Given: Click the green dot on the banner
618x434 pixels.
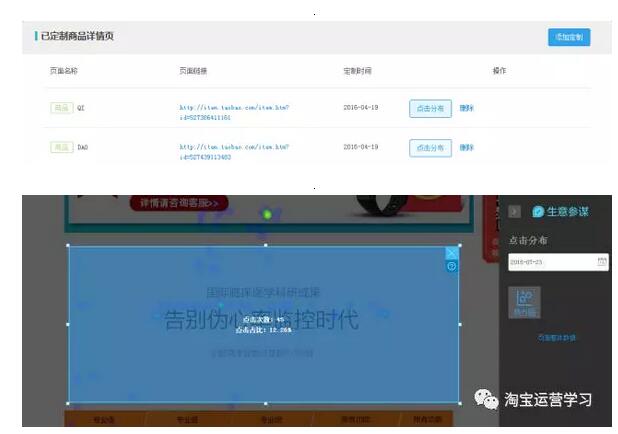Looking at the screenshot, I should [266, 213].
